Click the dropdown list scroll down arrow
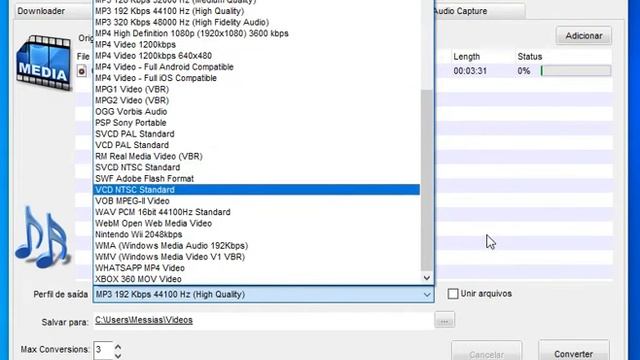This screenshot has width=640, height=360. pos(427,278)
